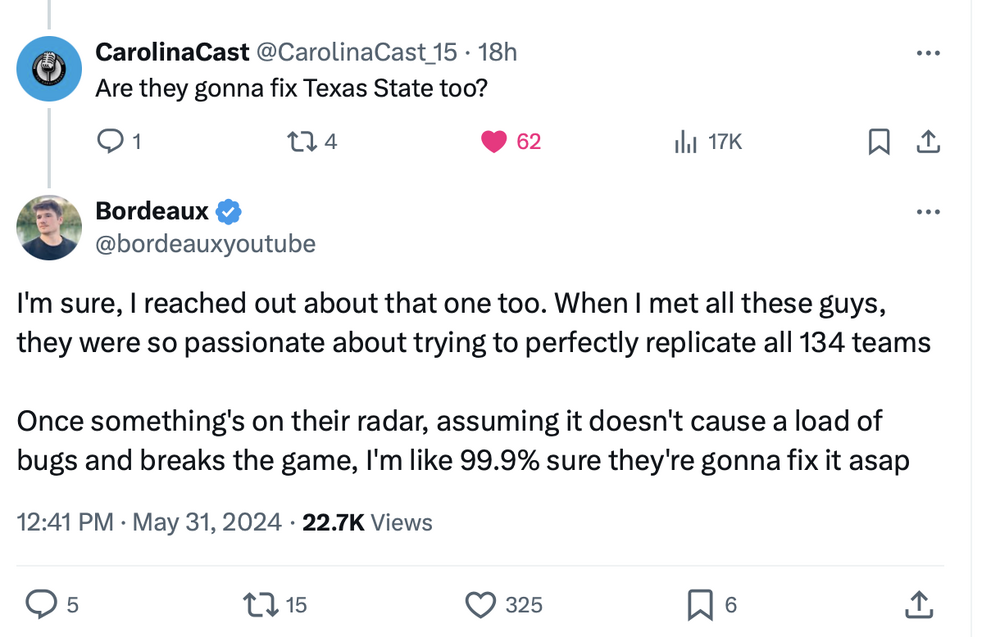Like the Bordeaux tweet
Image resolution: width=1000 pixels, height=637 pixels.
pyautogui.click(x=483, y=604)
